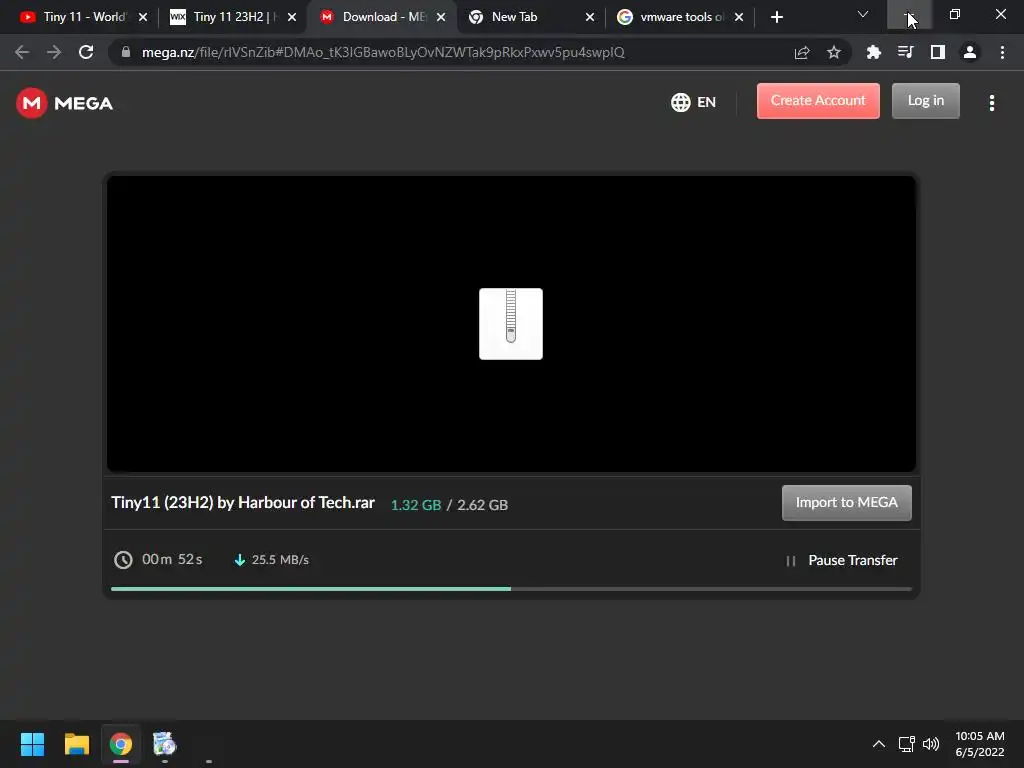The image size is (1024, 768).
Task: Click the Log in button
Action: point(925,101)
